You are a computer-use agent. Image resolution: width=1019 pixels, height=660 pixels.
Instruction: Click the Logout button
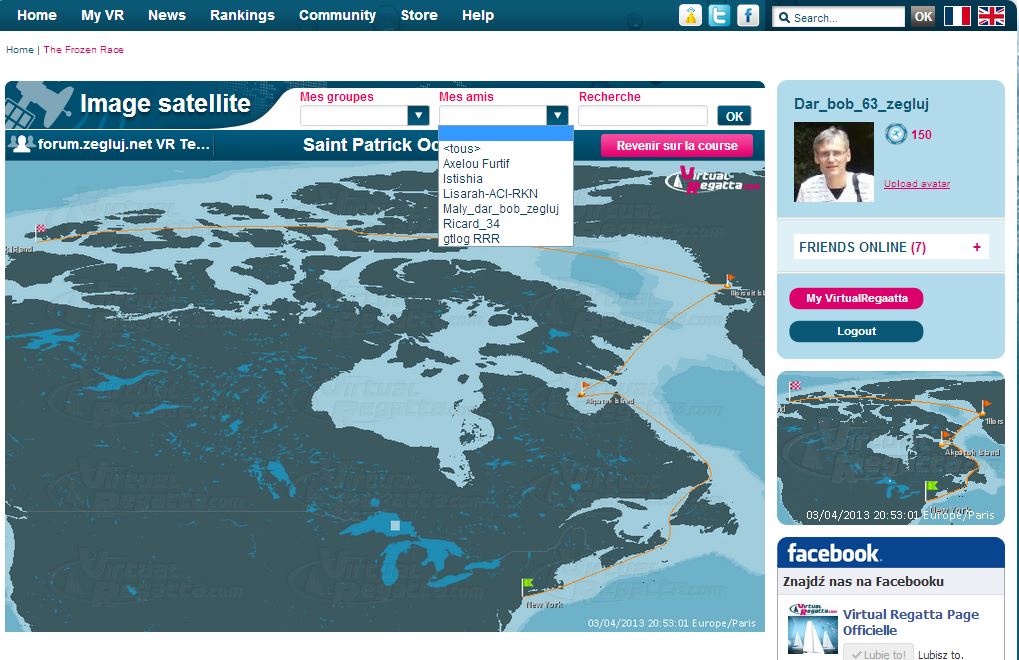coord(856,331)
